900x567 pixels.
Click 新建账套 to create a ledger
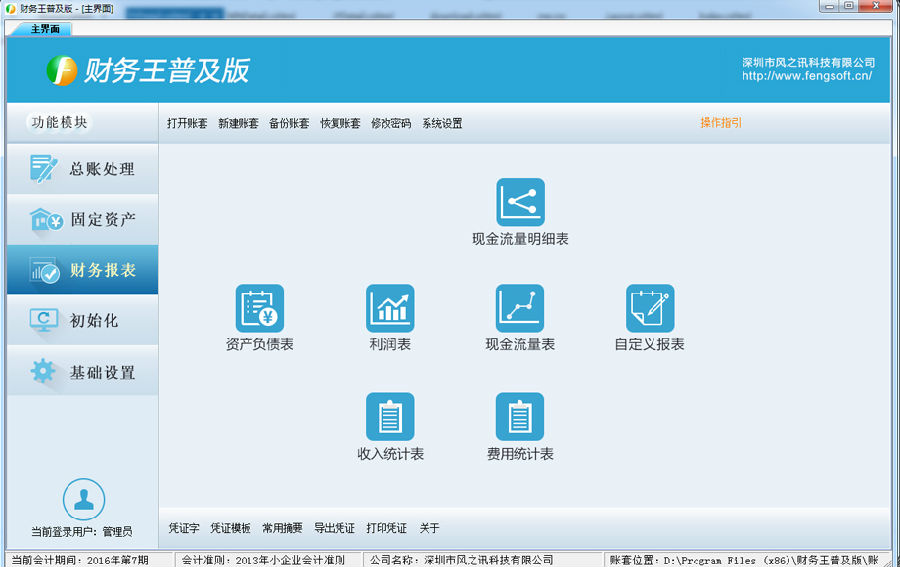click(238, 123)
